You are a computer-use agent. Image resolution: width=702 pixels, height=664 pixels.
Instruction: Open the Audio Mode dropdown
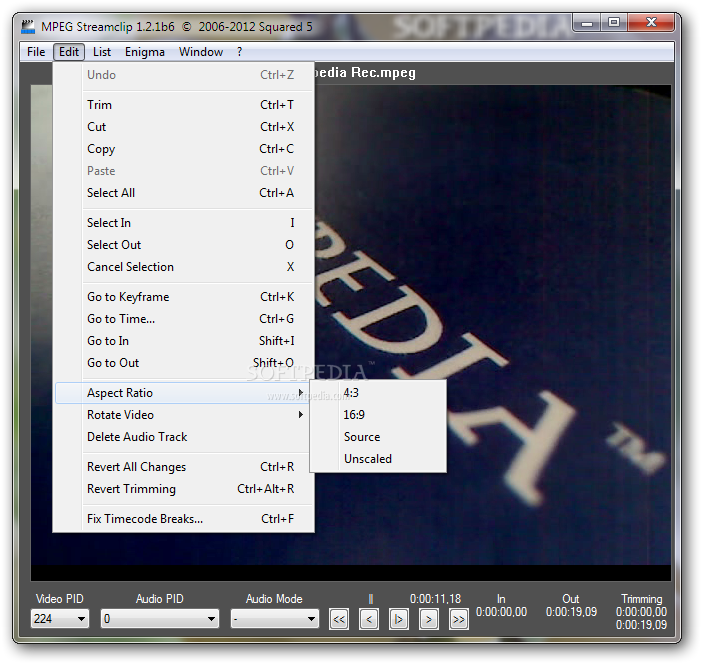tap(275, 619)
